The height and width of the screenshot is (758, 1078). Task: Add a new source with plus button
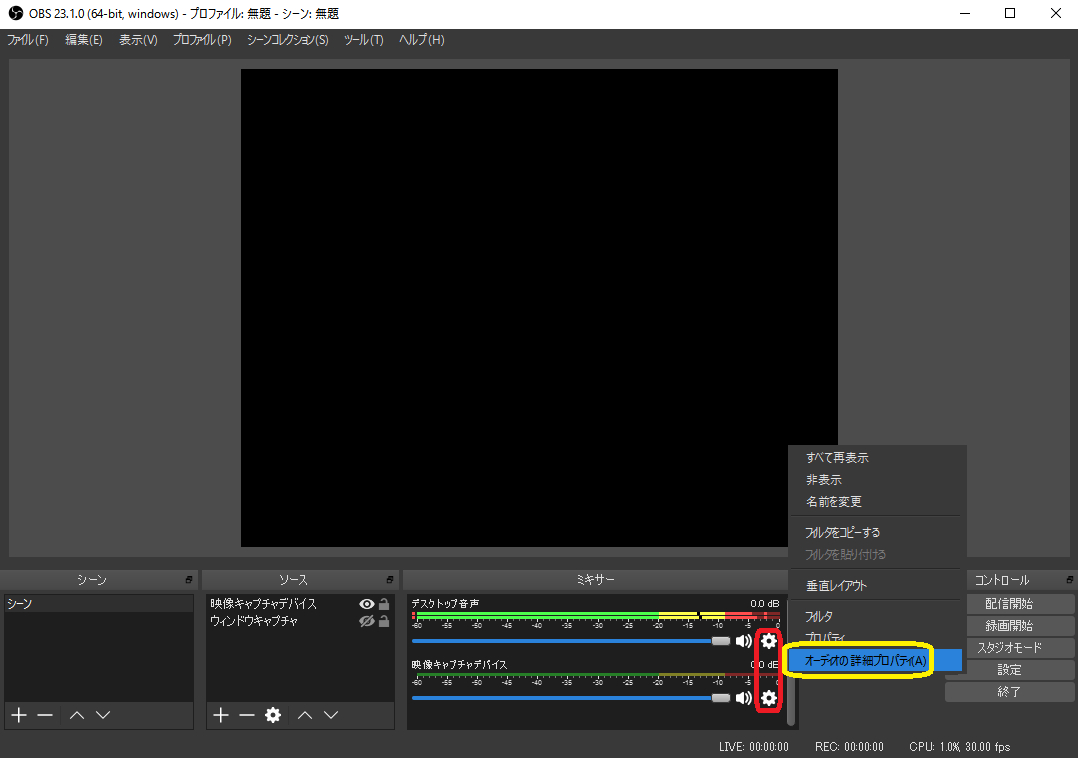point(221,715)
